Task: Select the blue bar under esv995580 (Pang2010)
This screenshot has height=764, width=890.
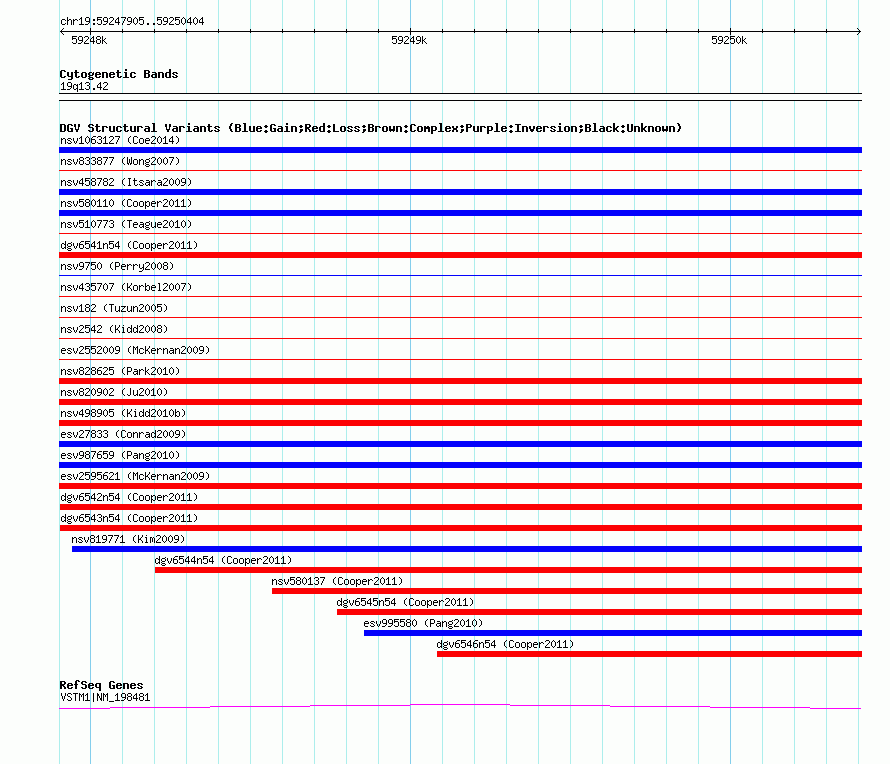Action: pyautogui.click(x=612, y=633)
